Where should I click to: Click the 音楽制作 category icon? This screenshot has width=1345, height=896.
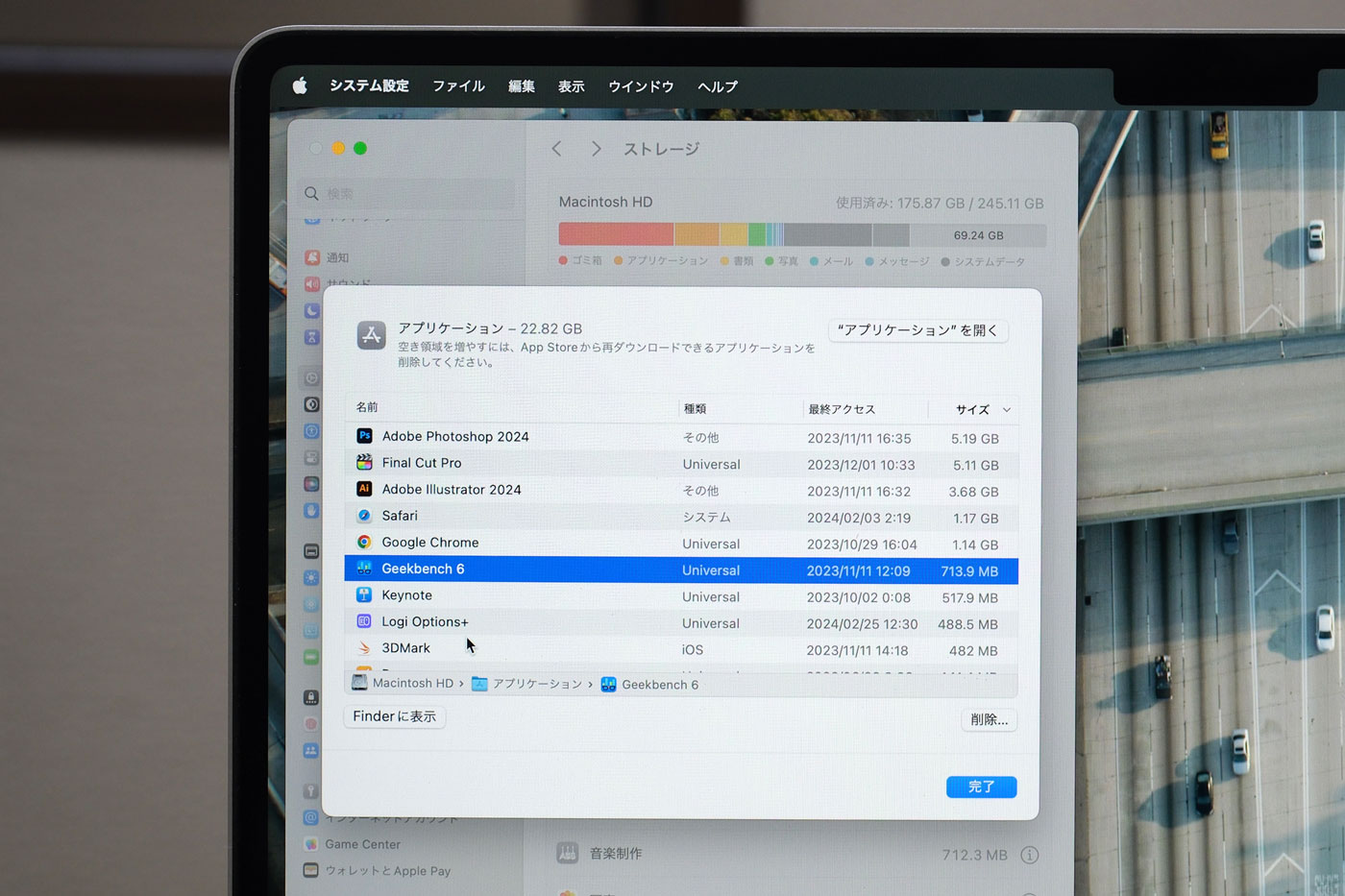click(x=568, y=853)
